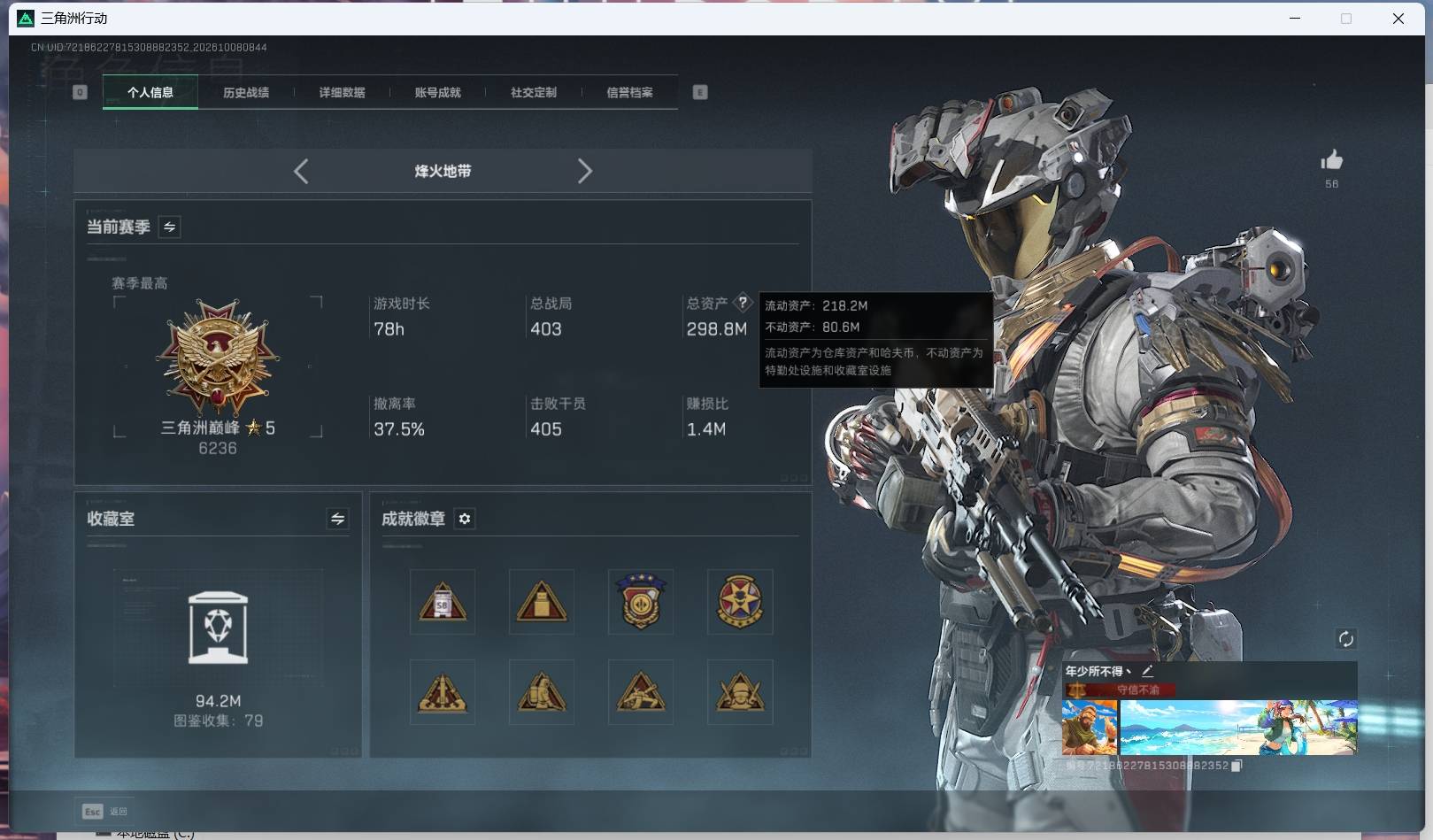Screen dimensions: 1433x840
Task: Select the blue shield star badge
Action: (x=641, y=602)
